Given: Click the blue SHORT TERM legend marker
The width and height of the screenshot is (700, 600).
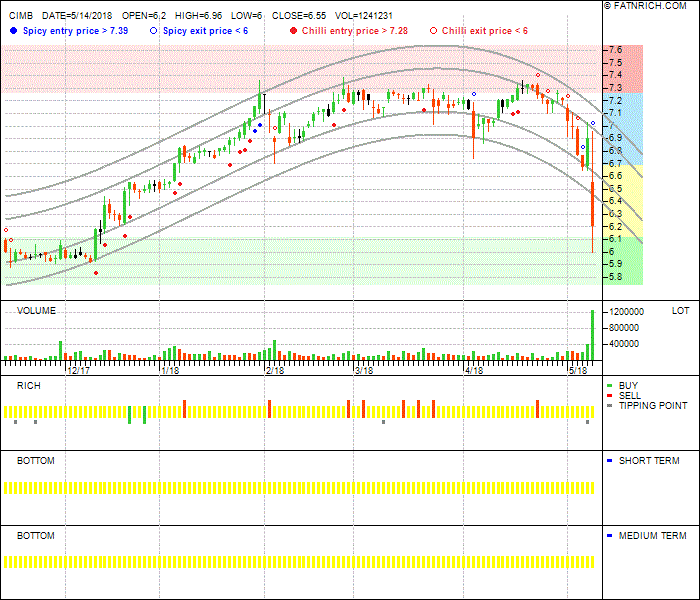Looking at the screenshot, I should pyautogui.click(x=609, y=461).
